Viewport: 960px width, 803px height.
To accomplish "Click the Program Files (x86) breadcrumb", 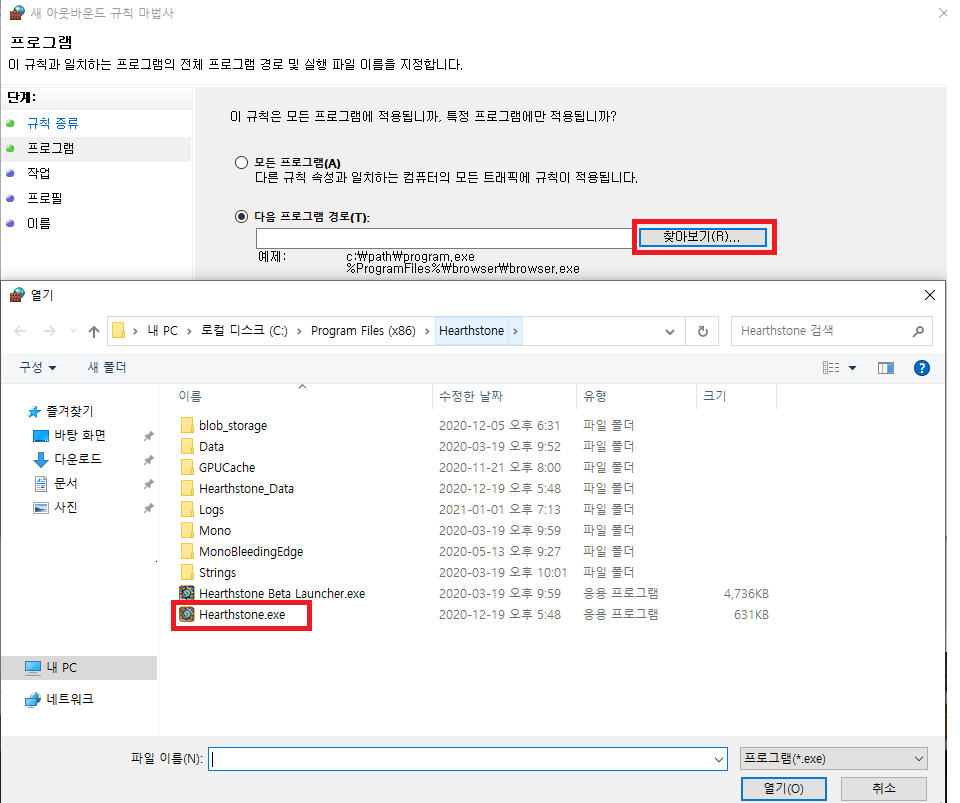I will (x=363, y=331).
